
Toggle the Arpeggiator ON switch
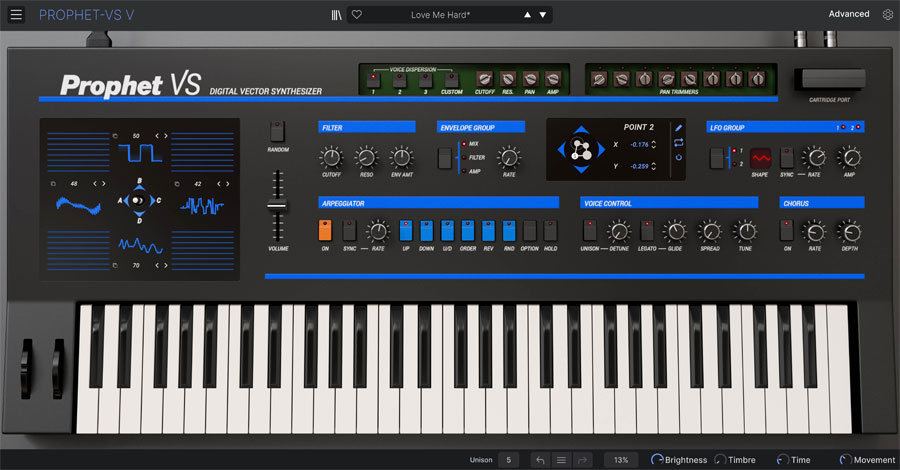(325, 230)
